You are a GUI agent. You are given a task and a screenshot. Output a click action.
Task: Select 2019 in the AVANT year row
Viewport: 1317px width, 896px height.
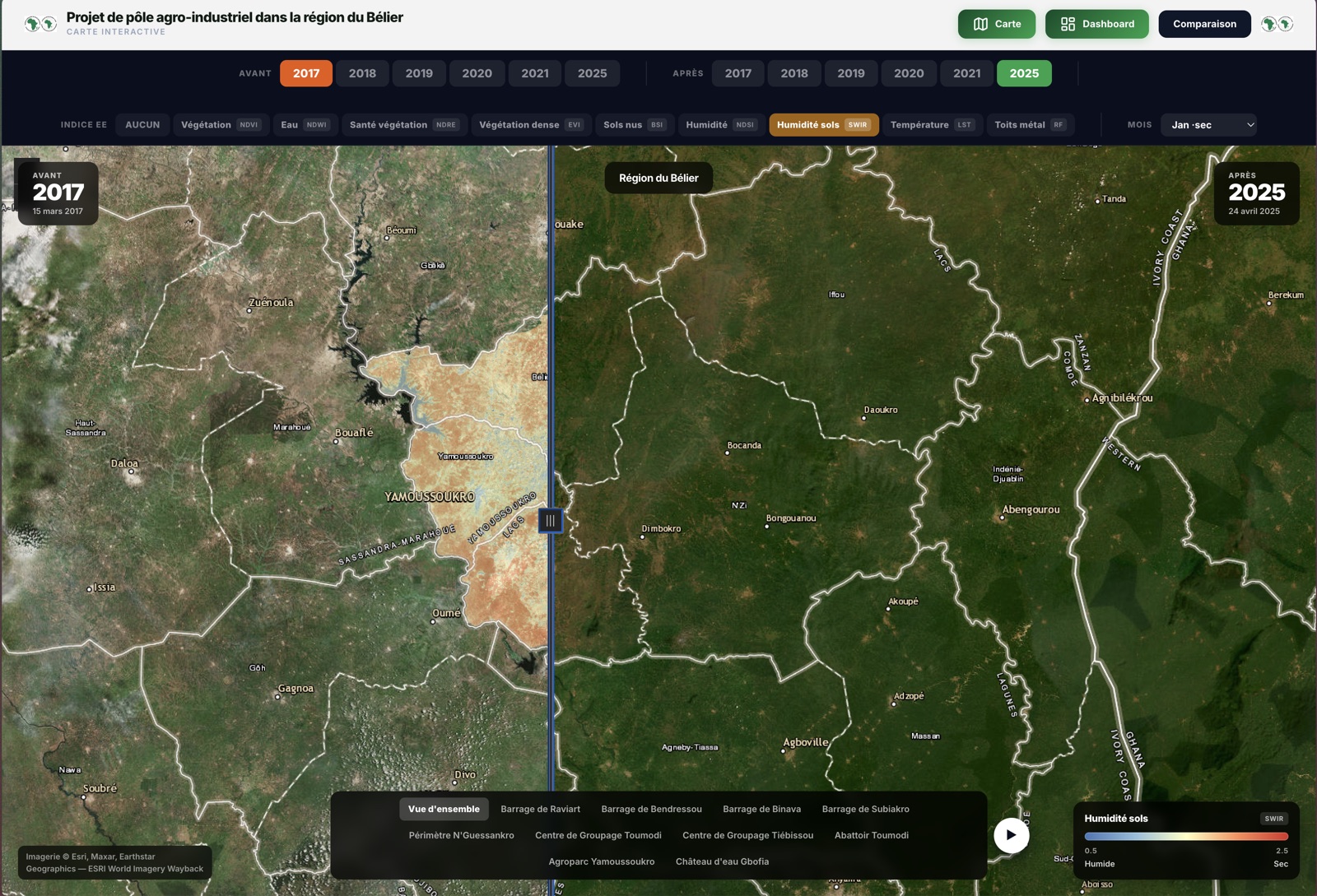point(419,73)
